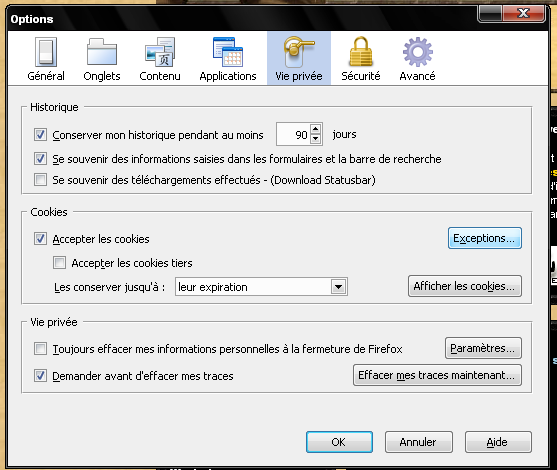Enable Se souvenir des téléchargements effectués
The height and width of the screenshot is (470, 557).
coord(40,179)
